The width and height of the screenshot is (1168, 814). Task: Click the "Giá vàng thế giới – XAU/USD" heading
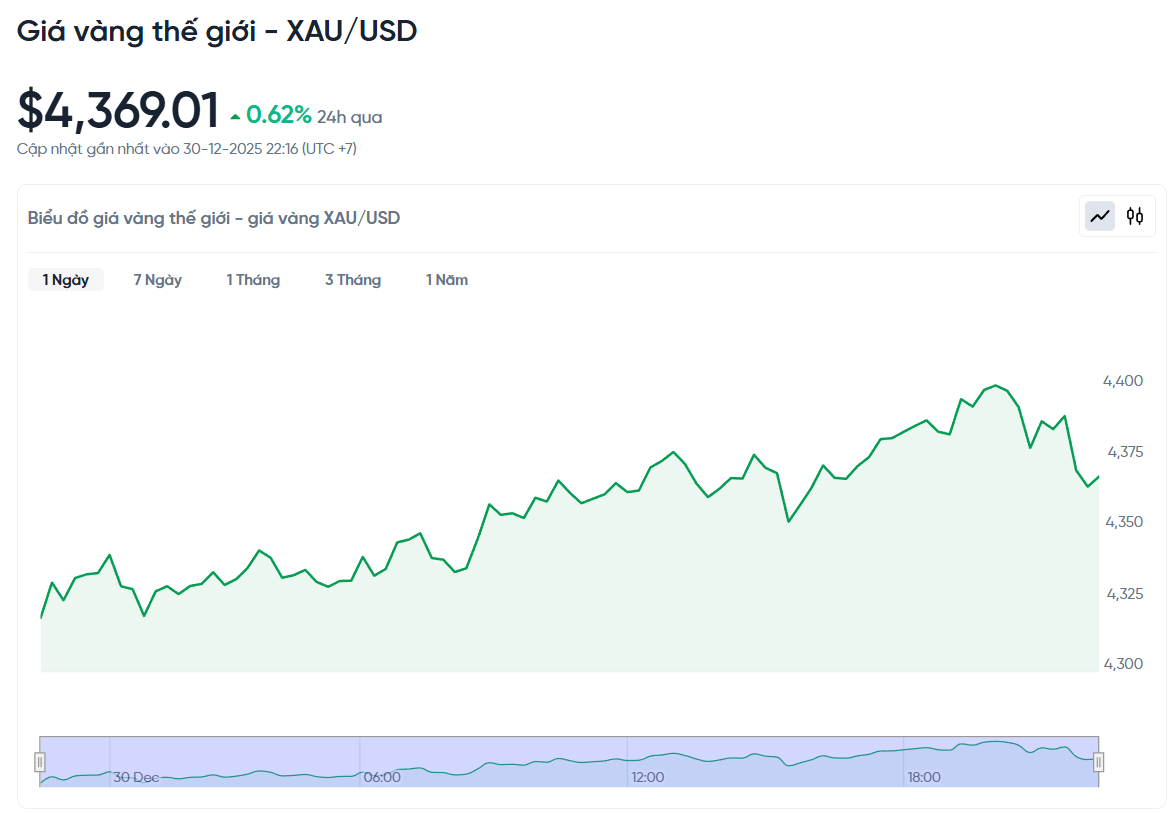217,31
